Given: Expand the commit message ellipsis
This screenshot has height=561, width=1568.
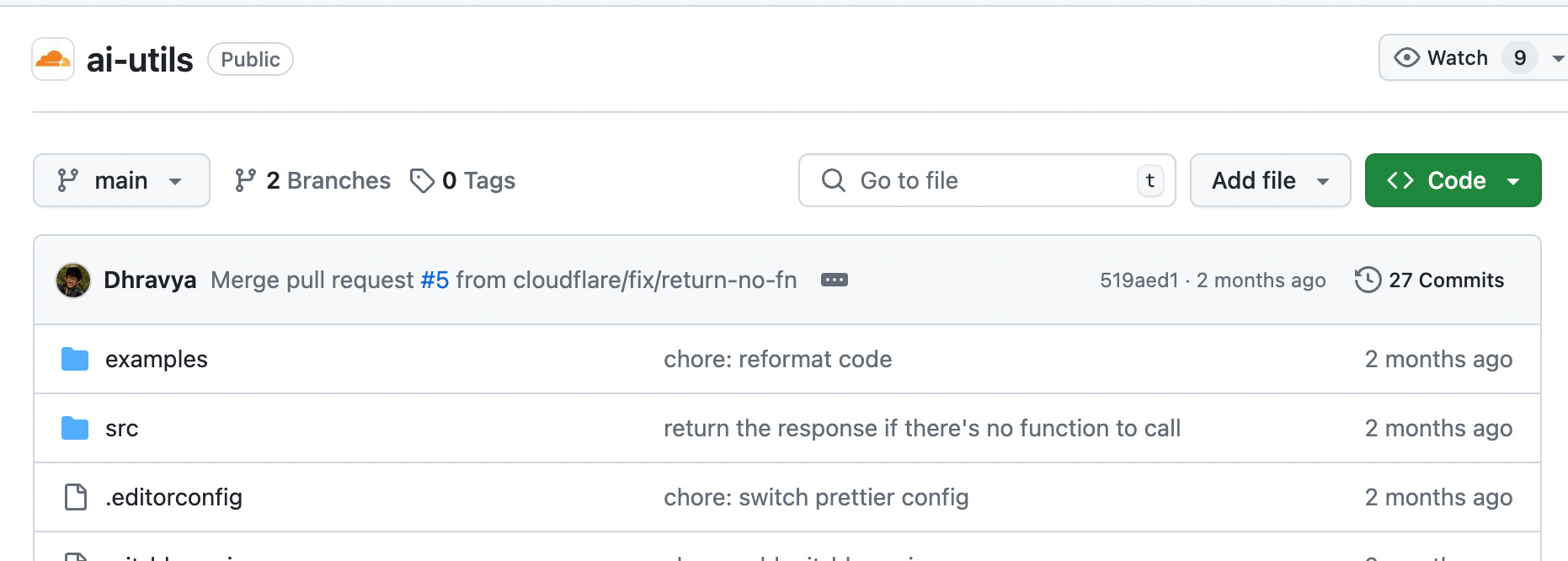Looking at the screenshot, I should pyautogui.click(x=834, y=280).
